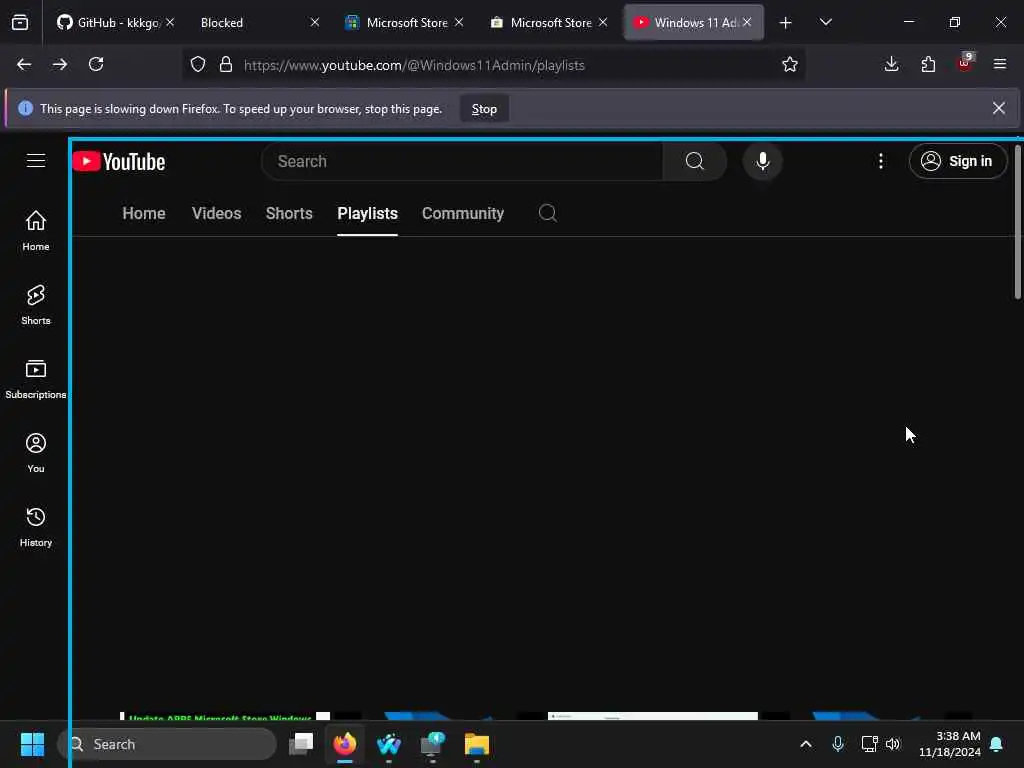The image size is (1024, 768).
Task: Show hidden system tray icons
Action: pyautogui.click(x=806, y=744)
